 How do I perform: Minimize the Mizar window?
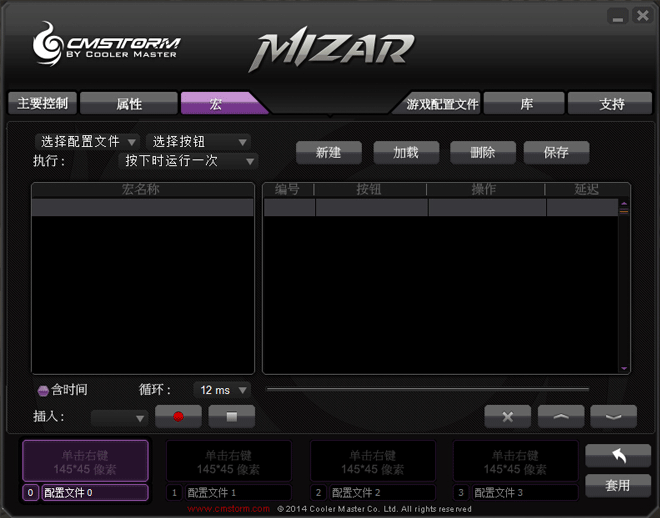coord(617,16)
